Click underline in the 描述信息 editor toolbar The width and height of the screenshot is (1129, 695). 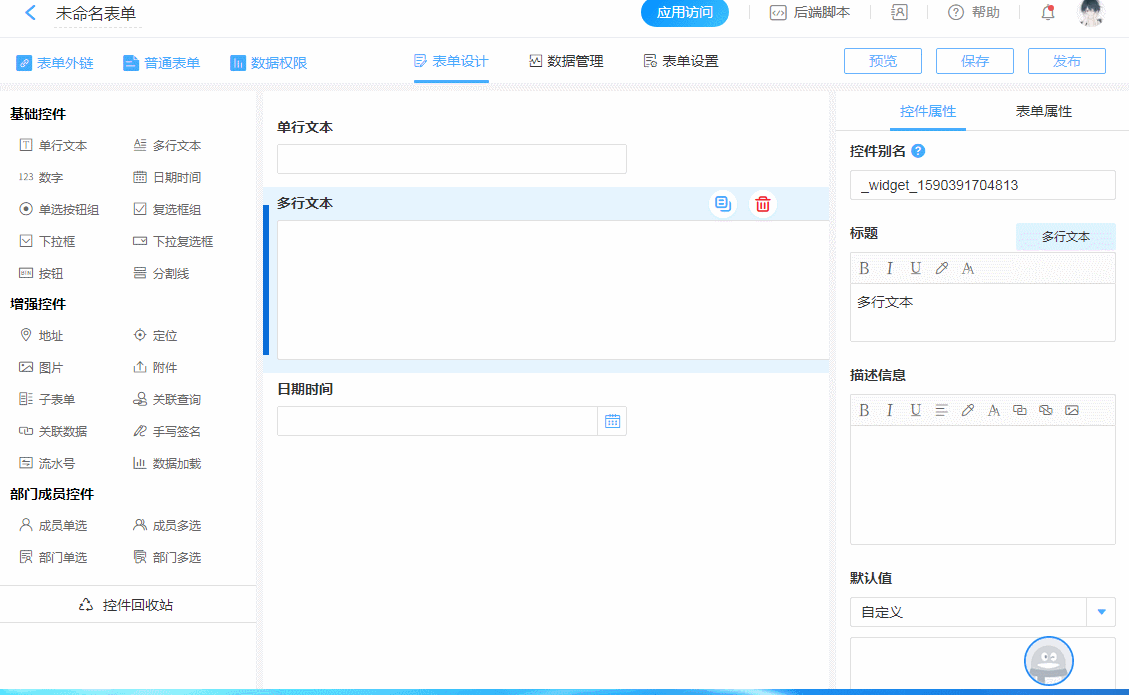[x=916, y=410]
